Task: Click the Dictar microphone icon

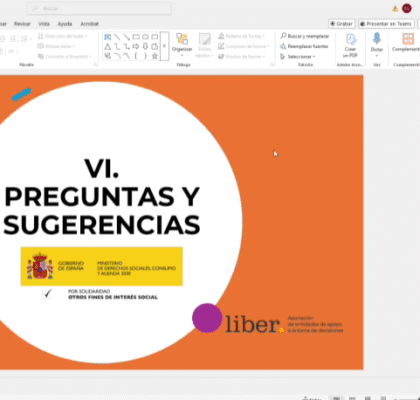Action: (x=377, y=45)
